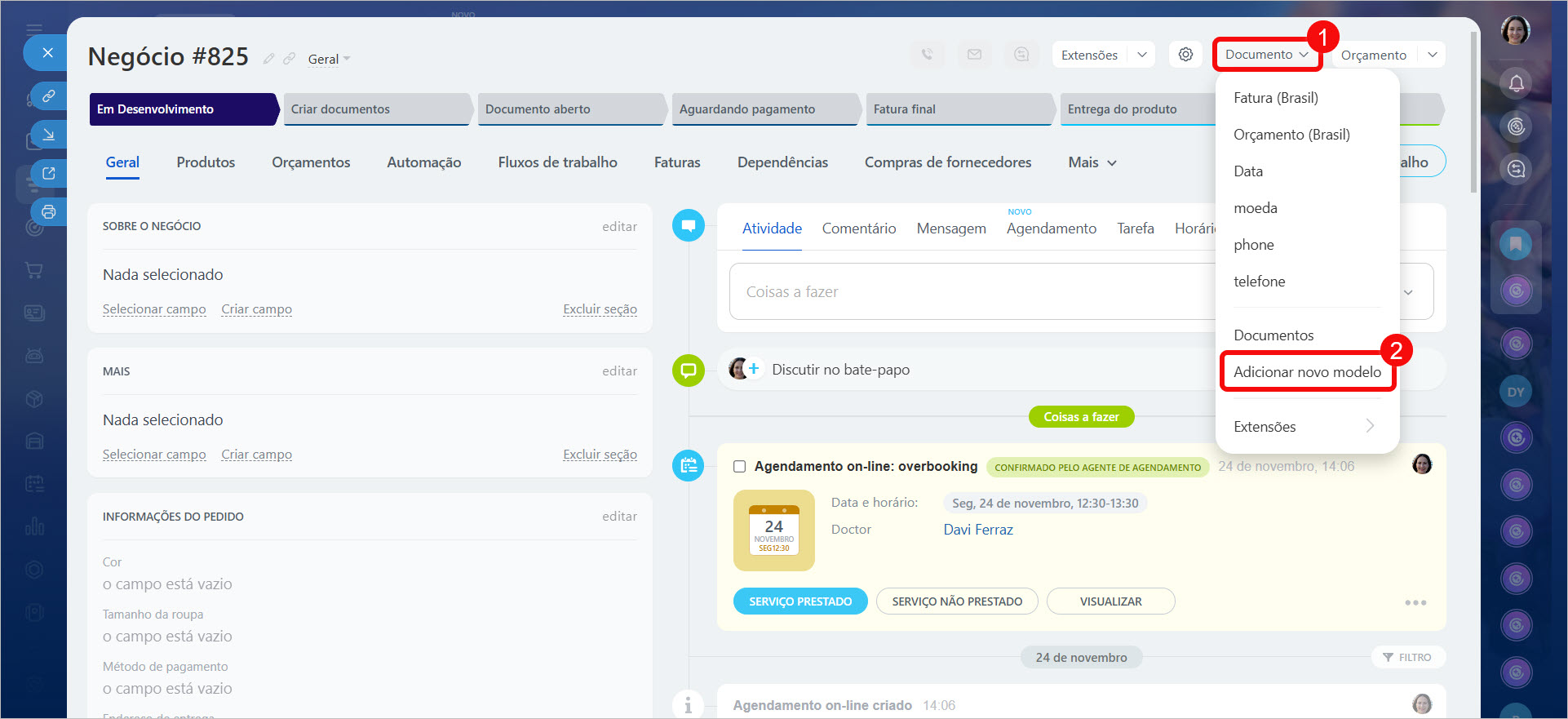The width and height of the screenshot is (1568, 719).
Task: Check the Agendamento on-line overbooking checkbox
Action: click(739, 467)
